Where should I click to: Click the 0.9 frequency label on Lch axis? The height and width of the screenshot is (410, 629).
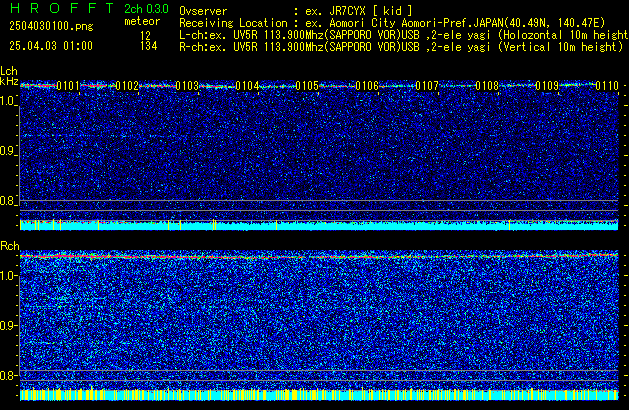(7, 151)
